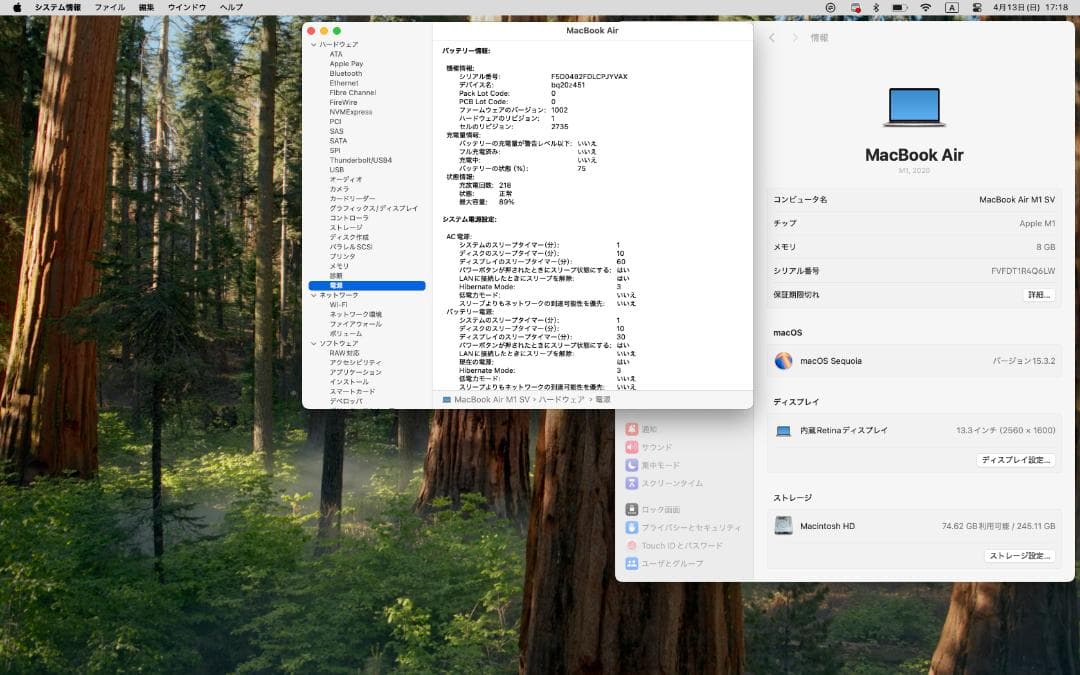Open 集中モード in System Settings sidebar
The image size is (1080, 675).
coord(652,466)
